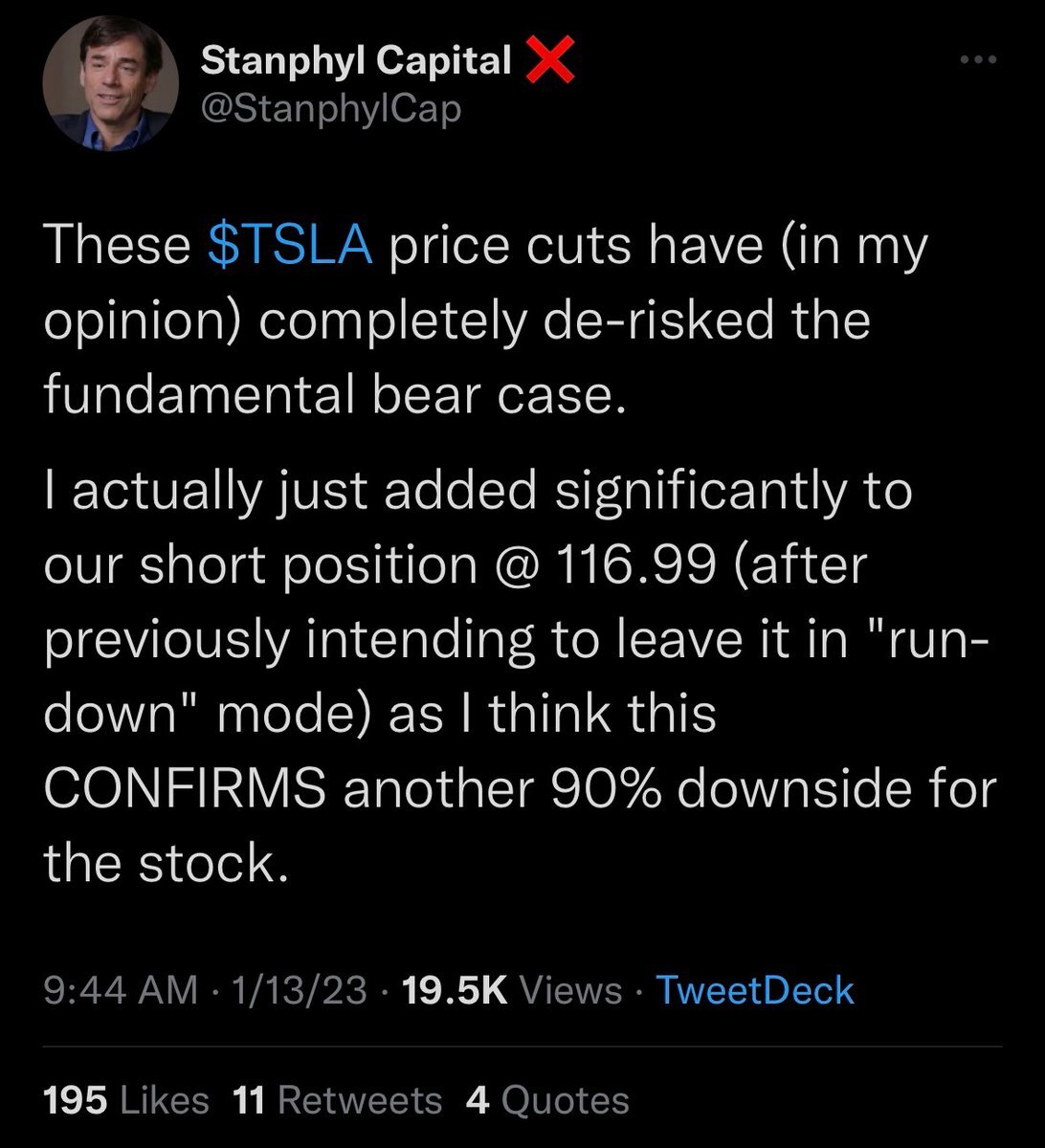Show the 195 Likes list
The image size is (1045, 1148).
[x=126, y=1099]
